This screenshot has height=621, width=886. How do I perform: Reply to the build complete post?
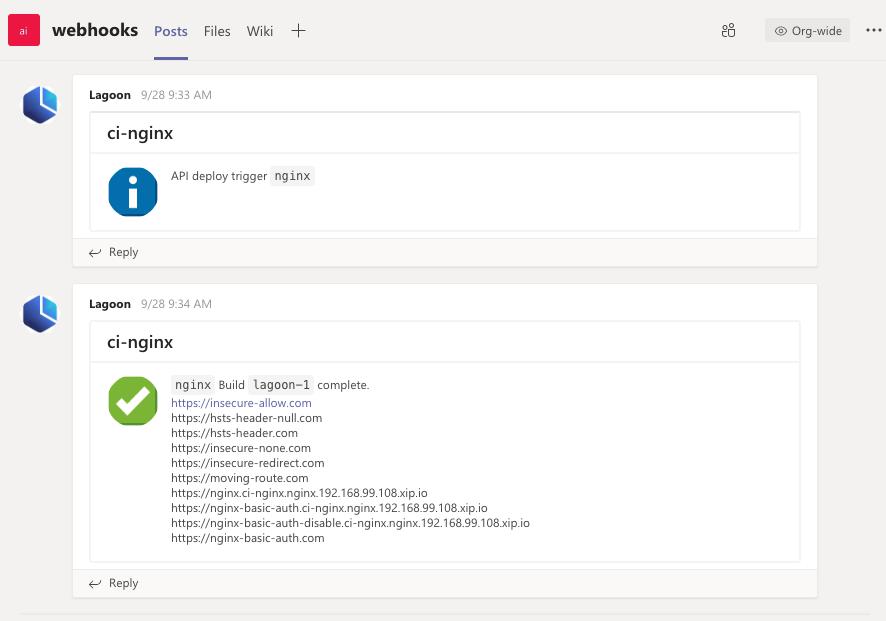(x=114, y=583)
